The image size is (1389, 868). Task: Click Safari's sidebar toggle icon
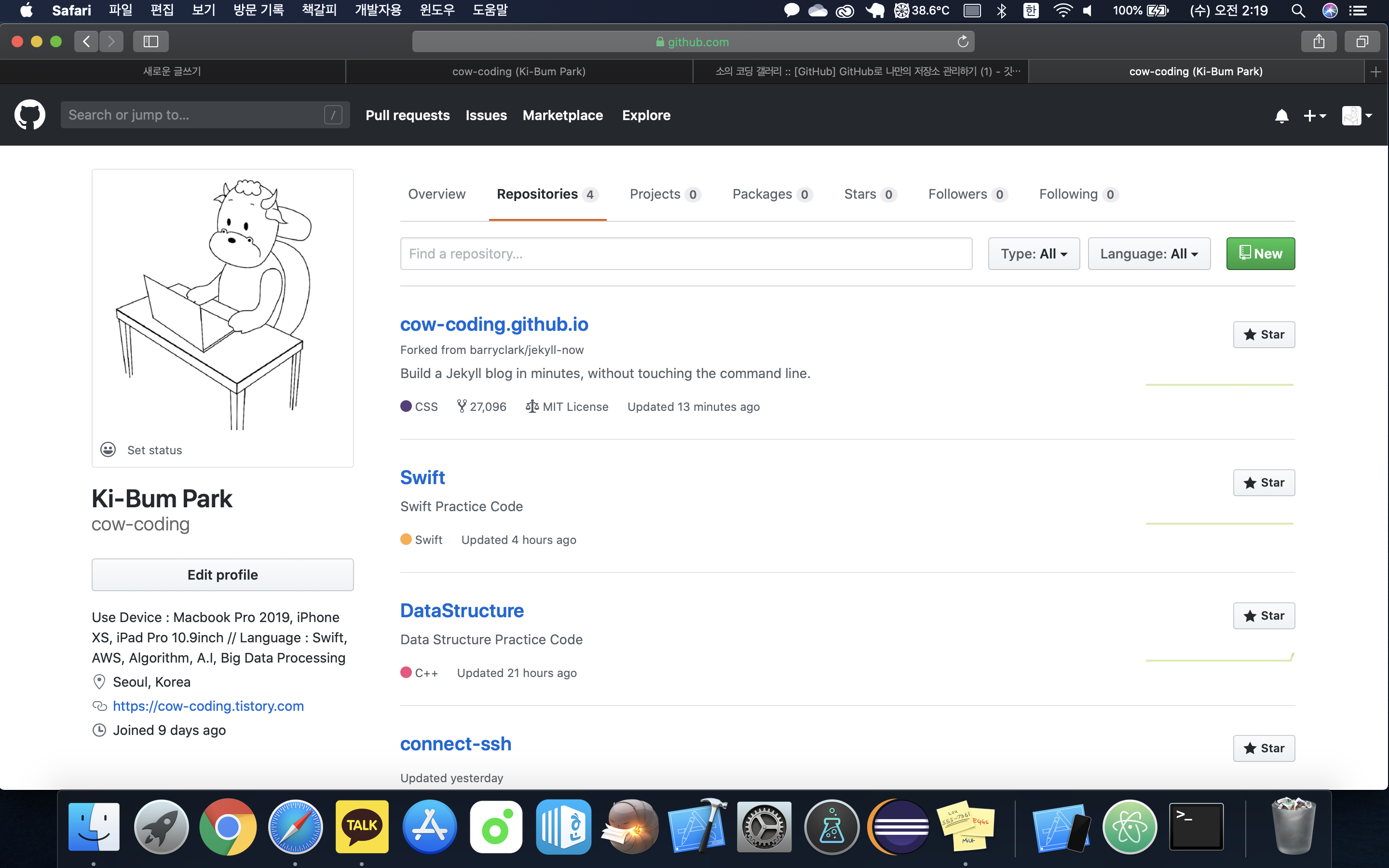tap(150, 41)
